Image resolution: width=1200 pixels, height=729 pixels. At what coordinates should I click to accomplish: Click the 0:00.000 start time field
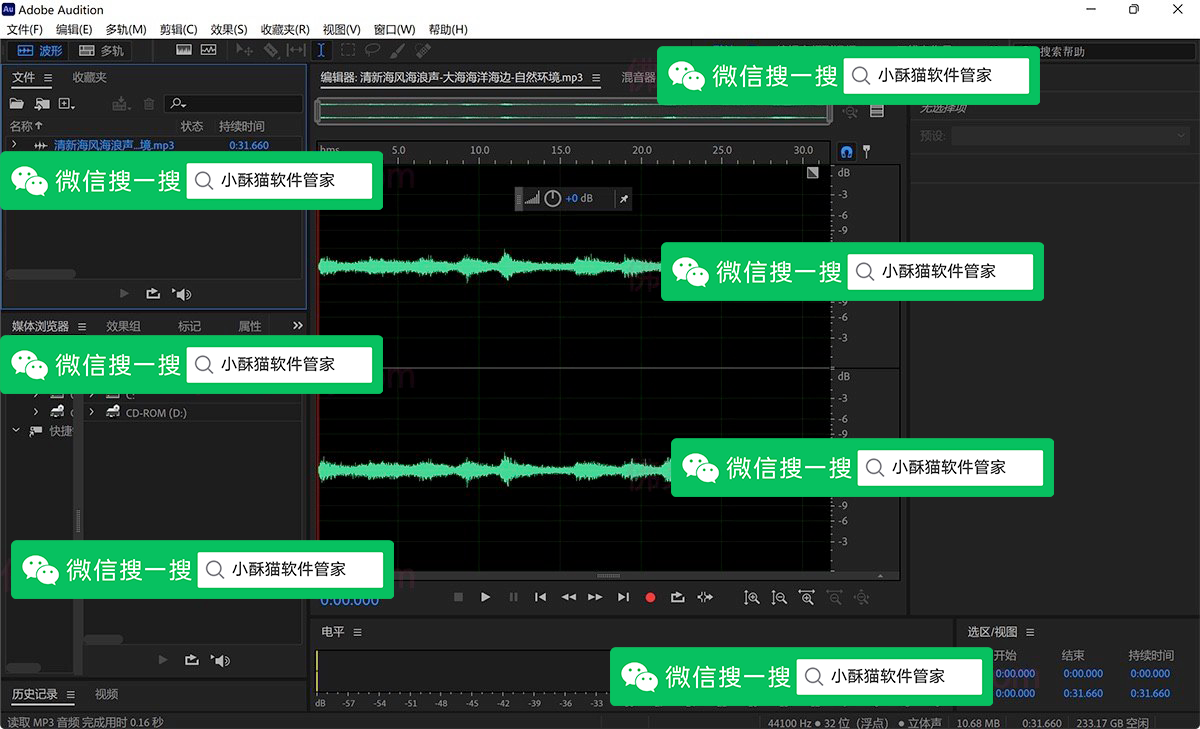tap(1016, 674)
